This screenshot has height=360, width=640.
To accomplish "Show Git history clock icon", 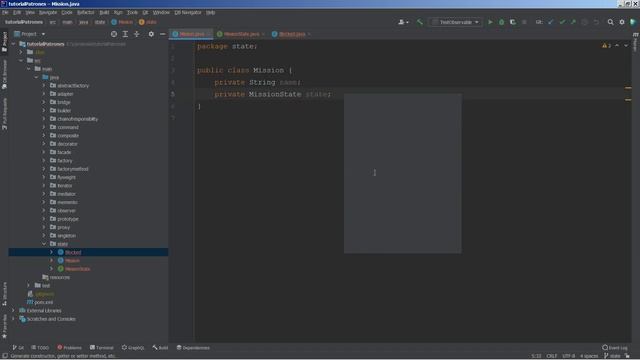I will pos(584,22).
